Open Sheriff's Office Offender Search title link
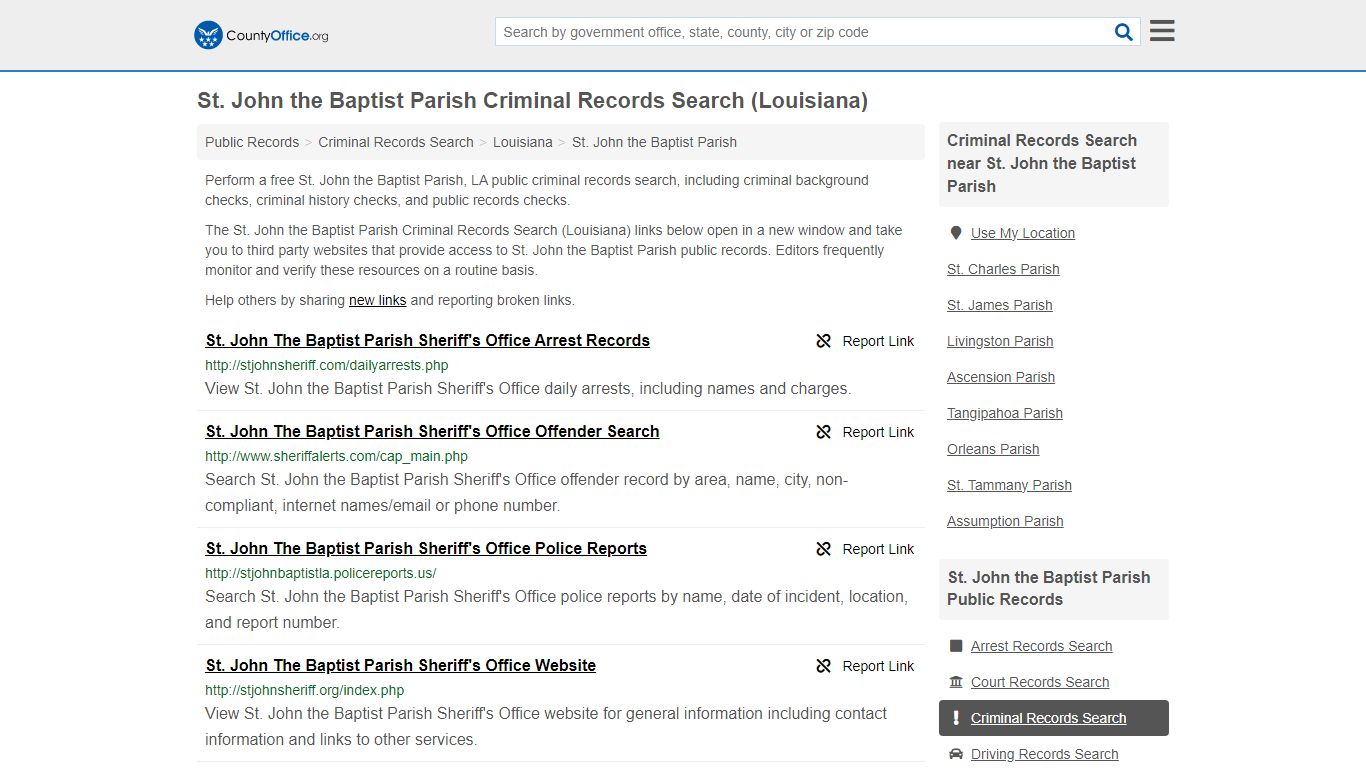The image size is (1366, 768). coord(433,431)
